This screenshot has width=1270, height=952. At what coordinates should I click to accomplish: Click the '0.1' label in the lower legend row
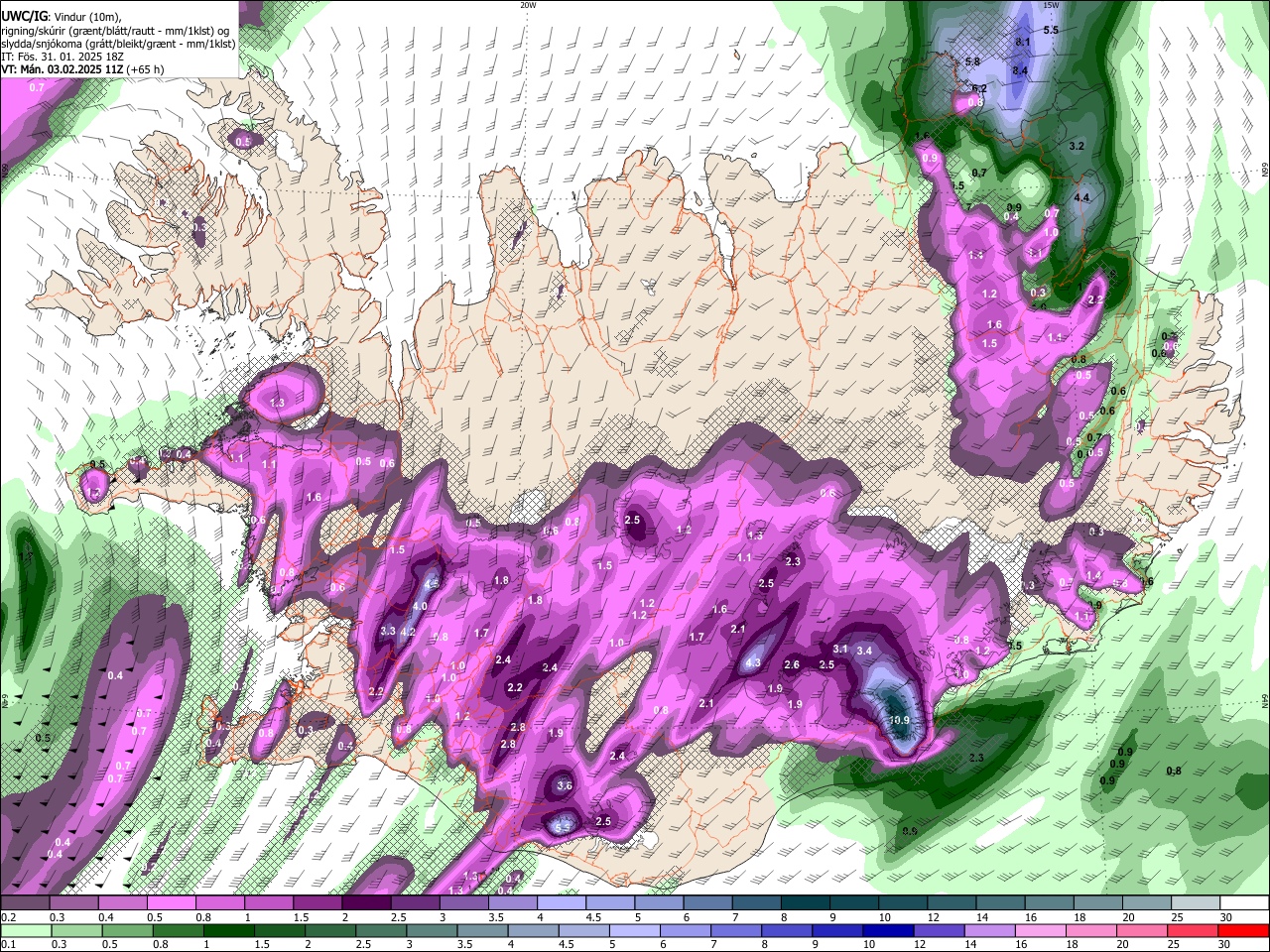8,944
